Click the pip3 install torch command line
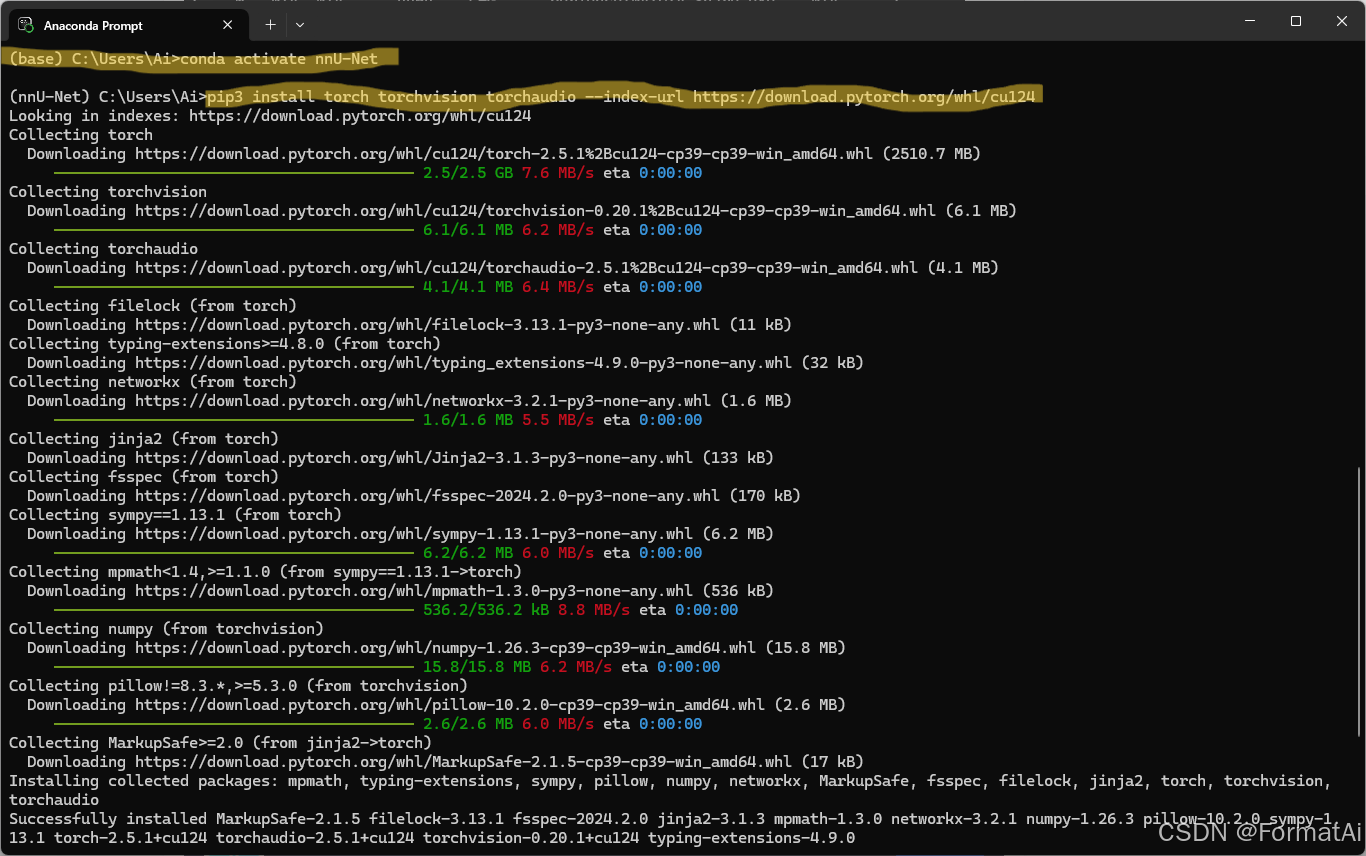Image resolution: width=1366 pixels, height=856 pixels. (620, 97)
